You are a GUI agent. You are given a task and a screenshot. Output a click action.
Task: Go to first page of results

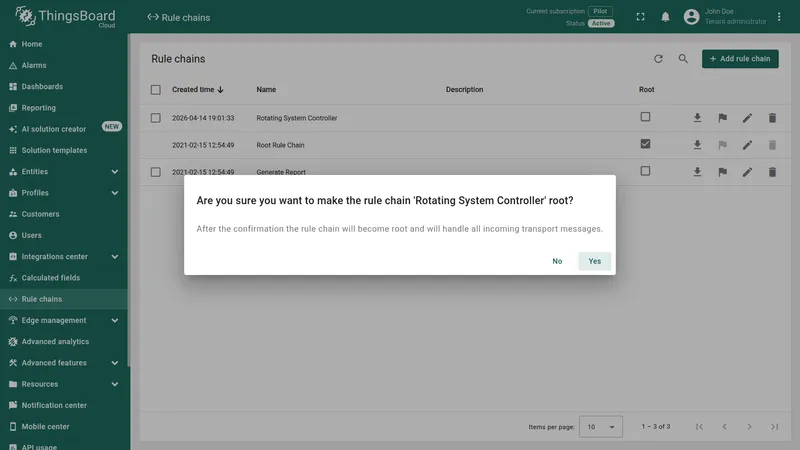click(x=699, y=427)
